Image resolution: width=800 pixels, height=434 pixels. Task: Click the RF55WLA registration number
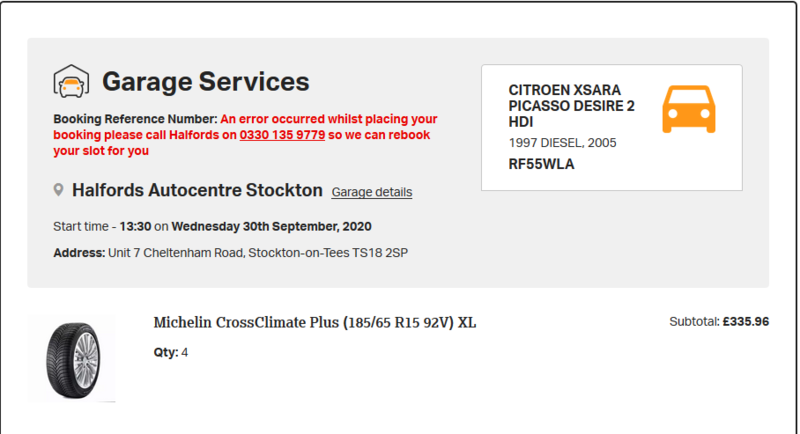point(542,164)
